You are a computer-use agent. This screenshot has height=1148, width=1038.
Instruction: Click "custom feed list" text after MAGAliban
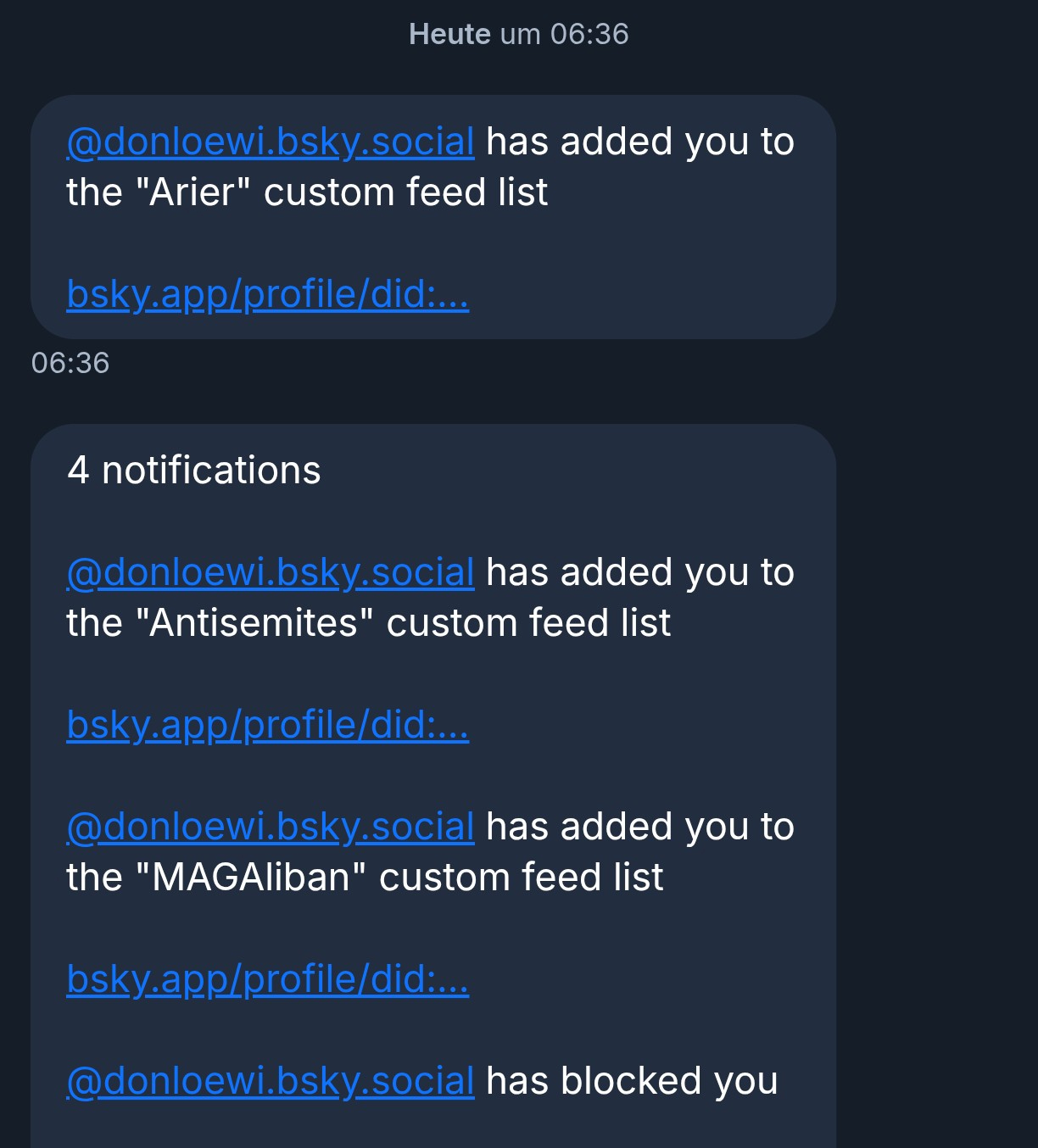[x=521, y=878]
